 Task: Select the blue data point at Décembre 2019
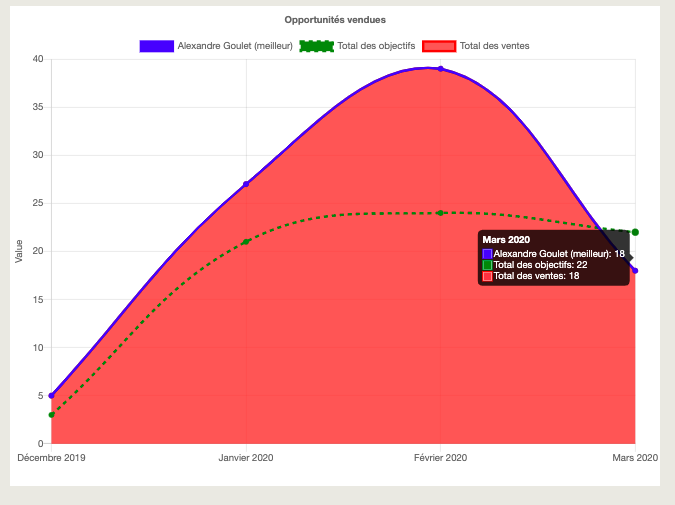52,395
